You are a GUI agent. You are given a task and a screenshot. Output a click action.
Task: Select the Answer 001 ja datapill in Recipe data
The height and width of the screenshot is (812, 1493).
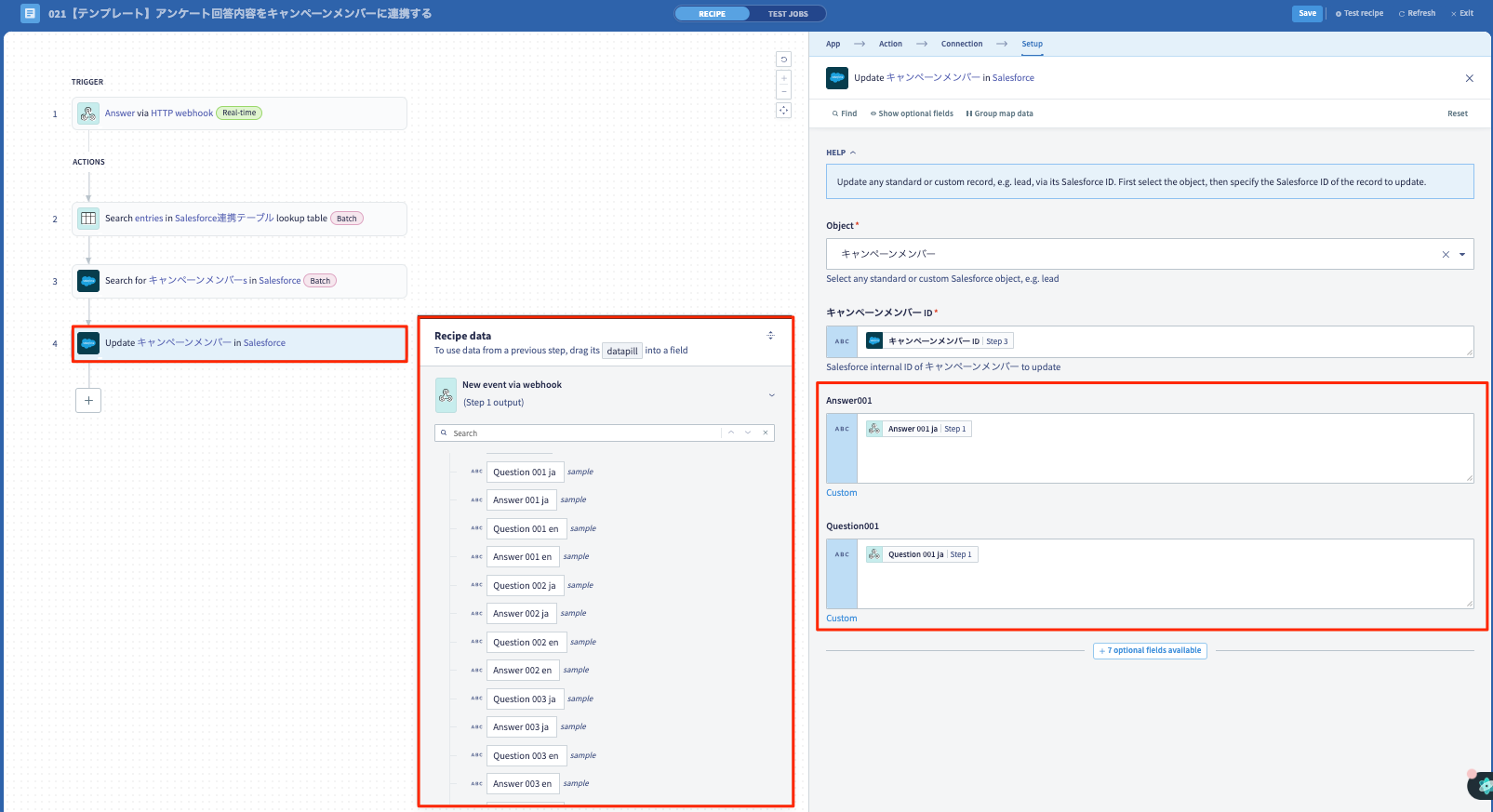(x=521, y=500)
